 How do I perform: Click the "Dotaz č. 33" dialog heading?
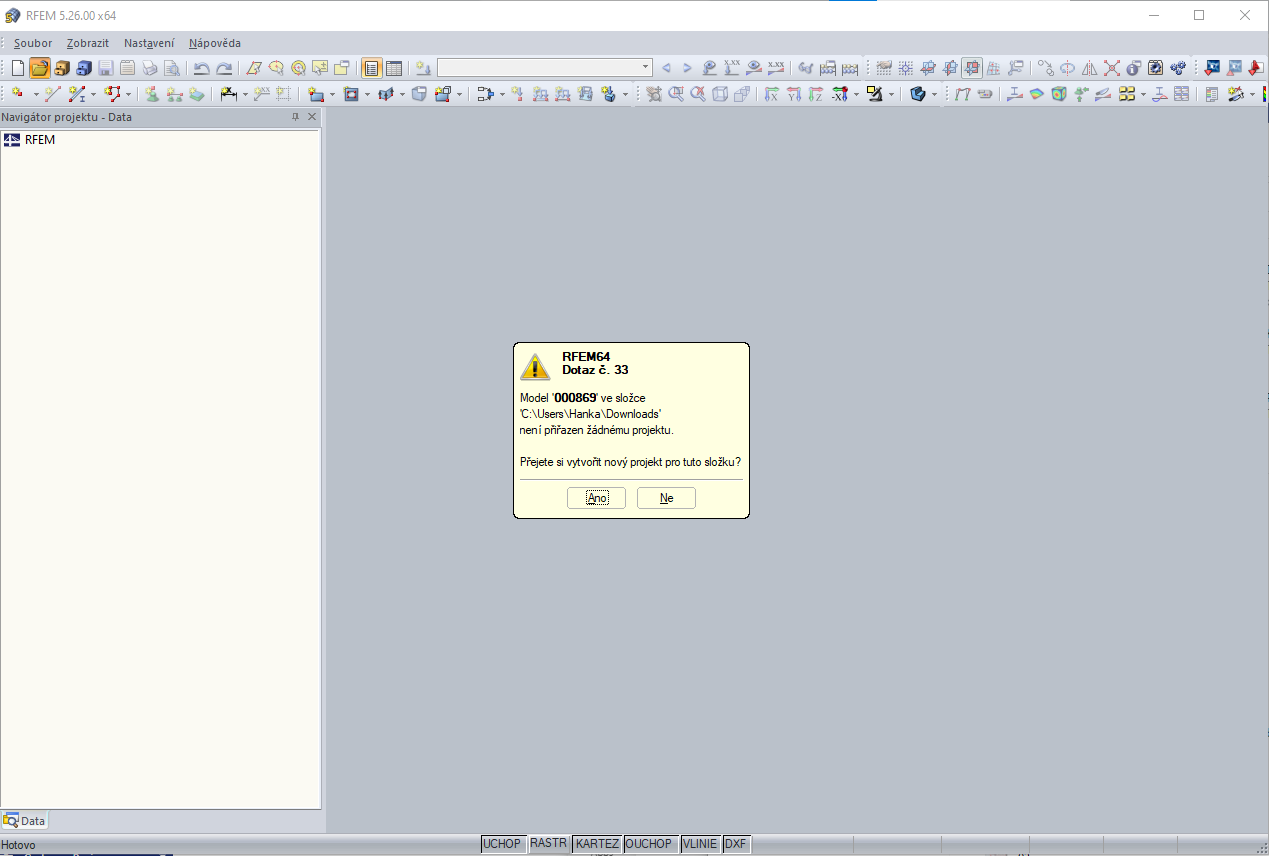595,370
